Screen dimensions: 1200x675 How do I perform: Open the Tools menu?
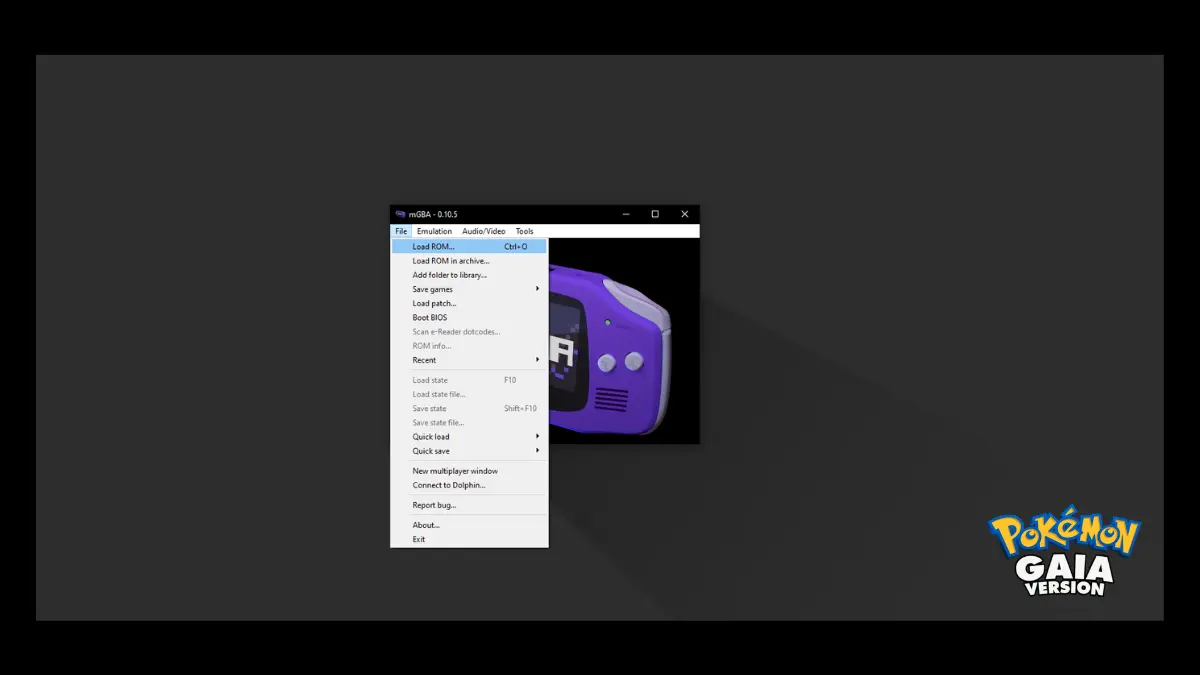pyautogui.click(x=524, y=231)
